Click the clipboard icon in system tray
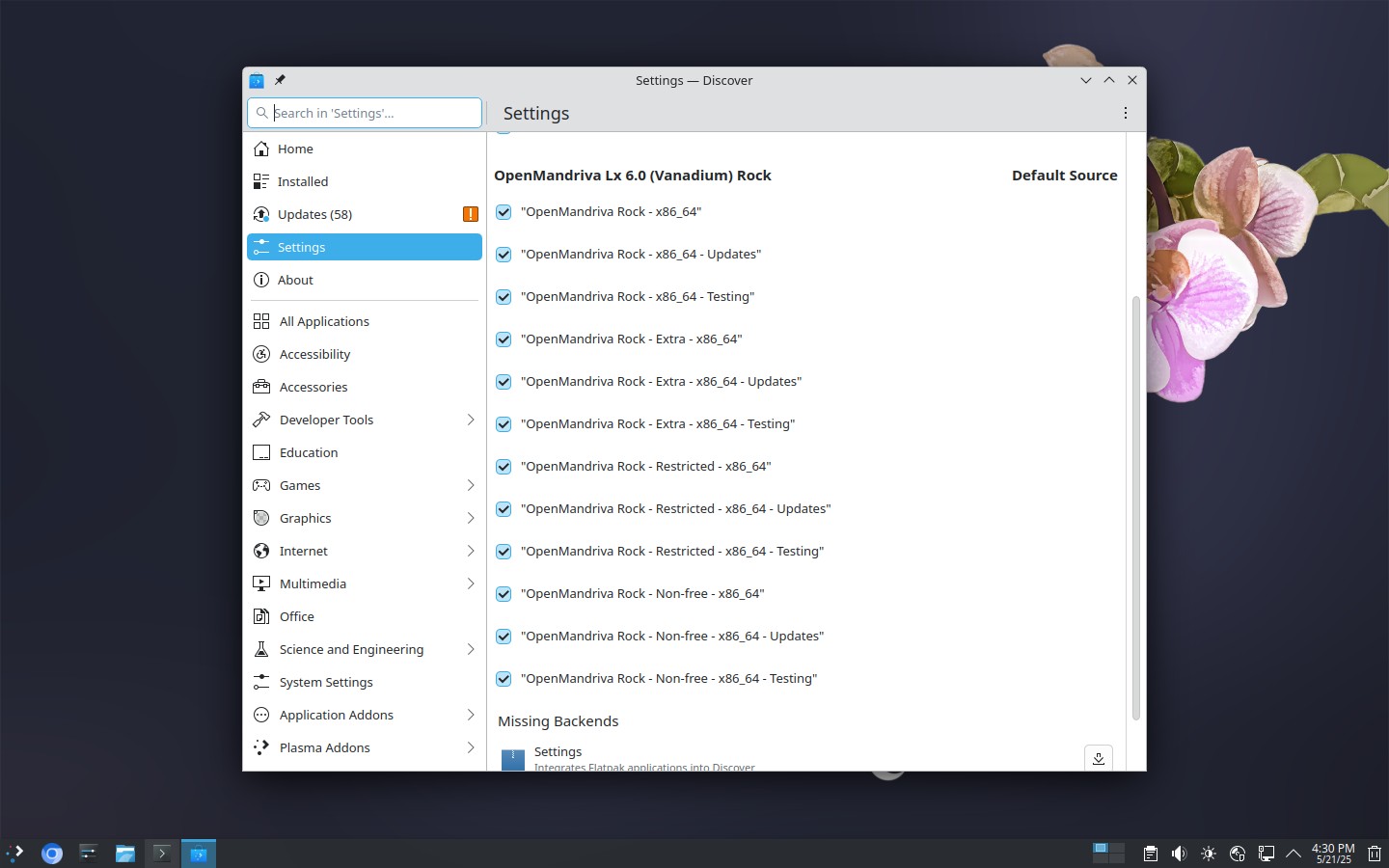Screen dimensions: 1389x868 coord(1150,854)
